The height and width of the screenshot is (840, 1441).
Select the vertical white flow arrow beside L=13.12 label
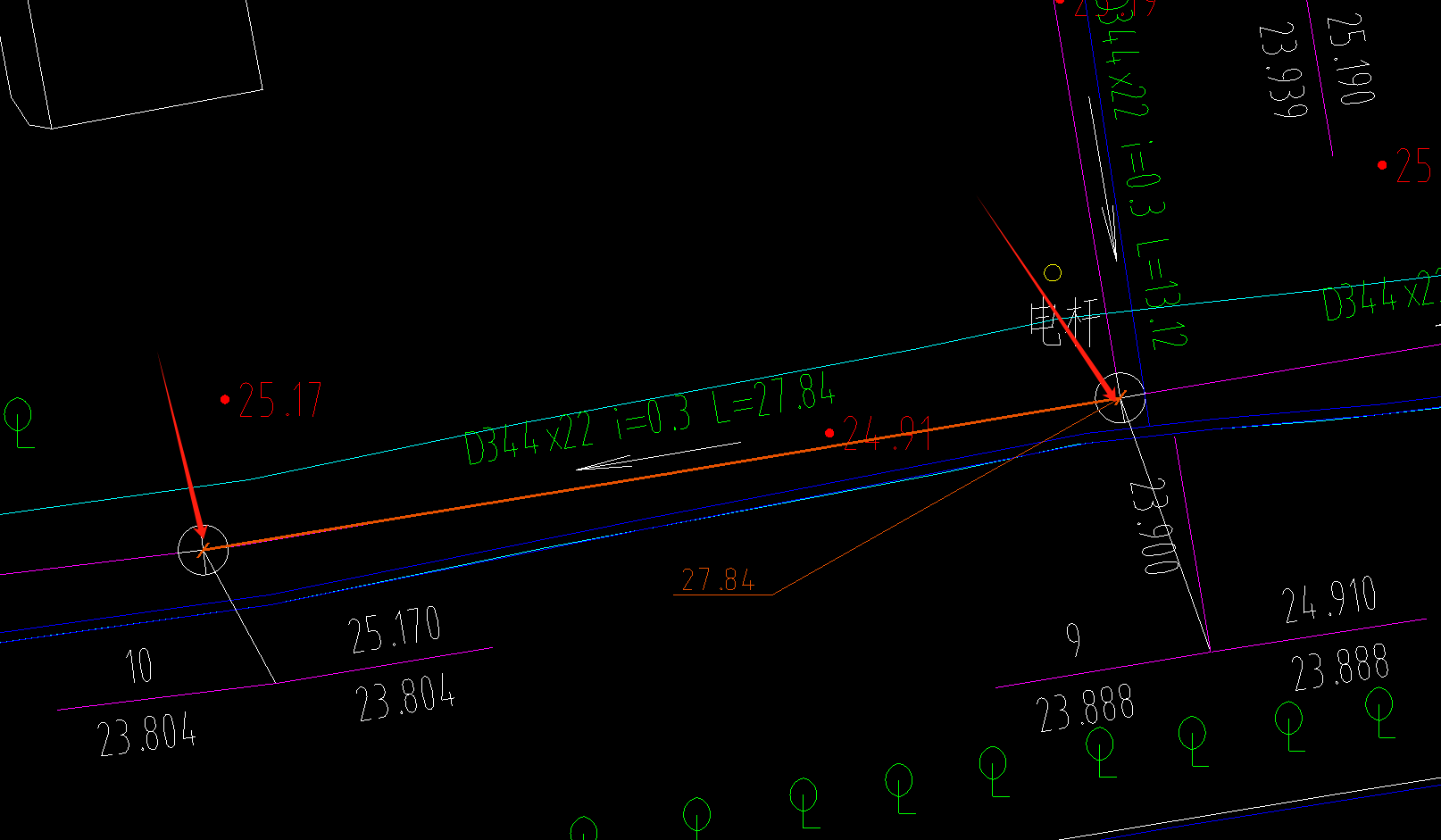[x=1104, y=179]
